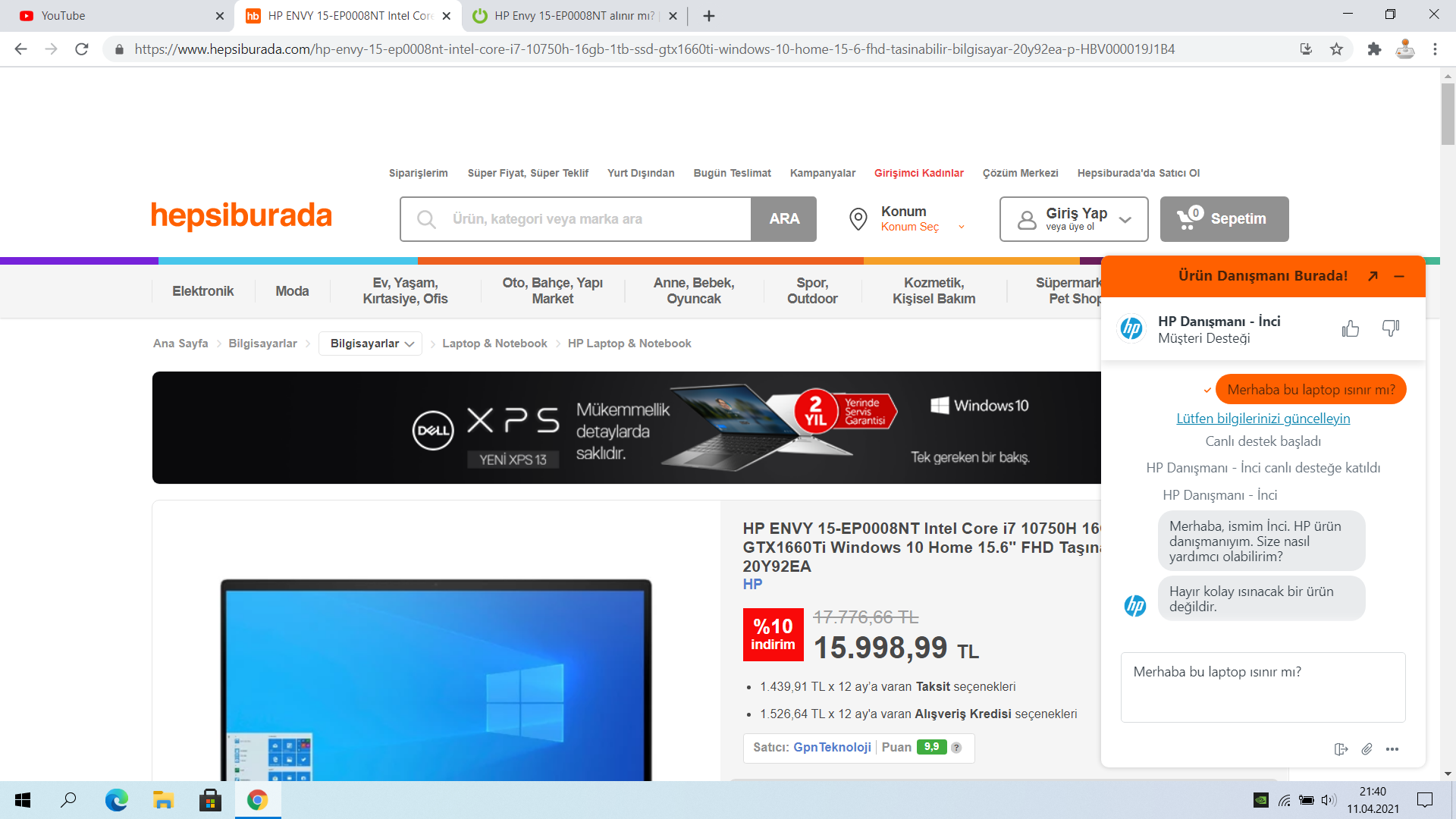This screenshot has width=1456, height=819.
Task: Expand the Bilgisayarlar breadcrumb dropdown
Action: coord(371,344)
